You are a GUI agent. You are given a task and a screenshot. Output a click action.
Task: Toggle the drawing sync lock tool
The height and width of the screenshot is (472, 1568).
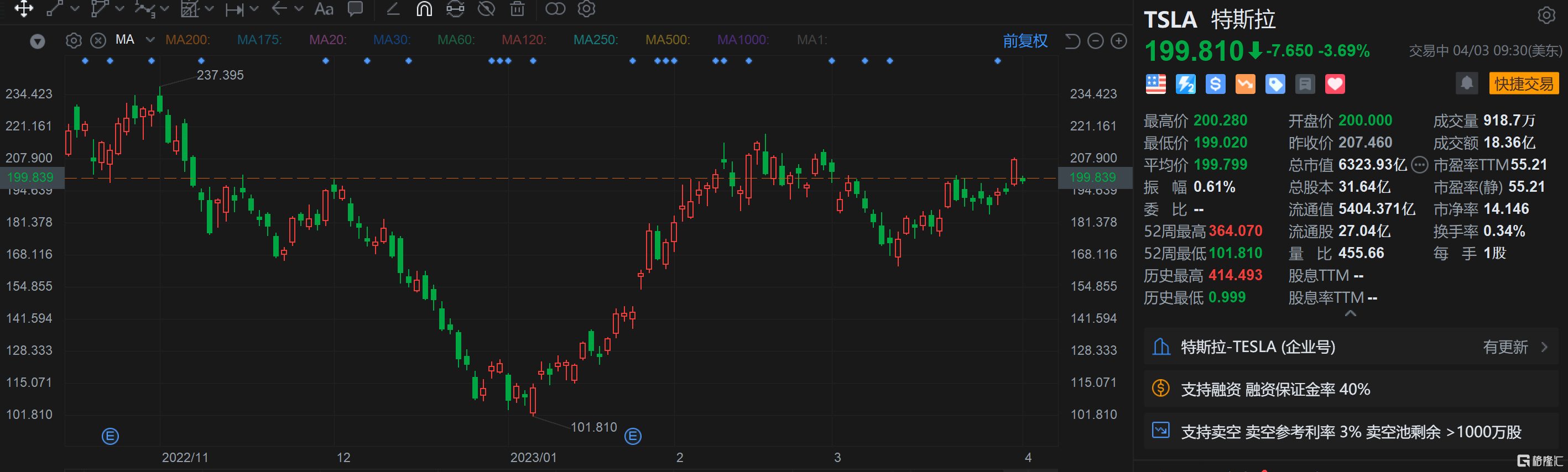pos(455,8)
